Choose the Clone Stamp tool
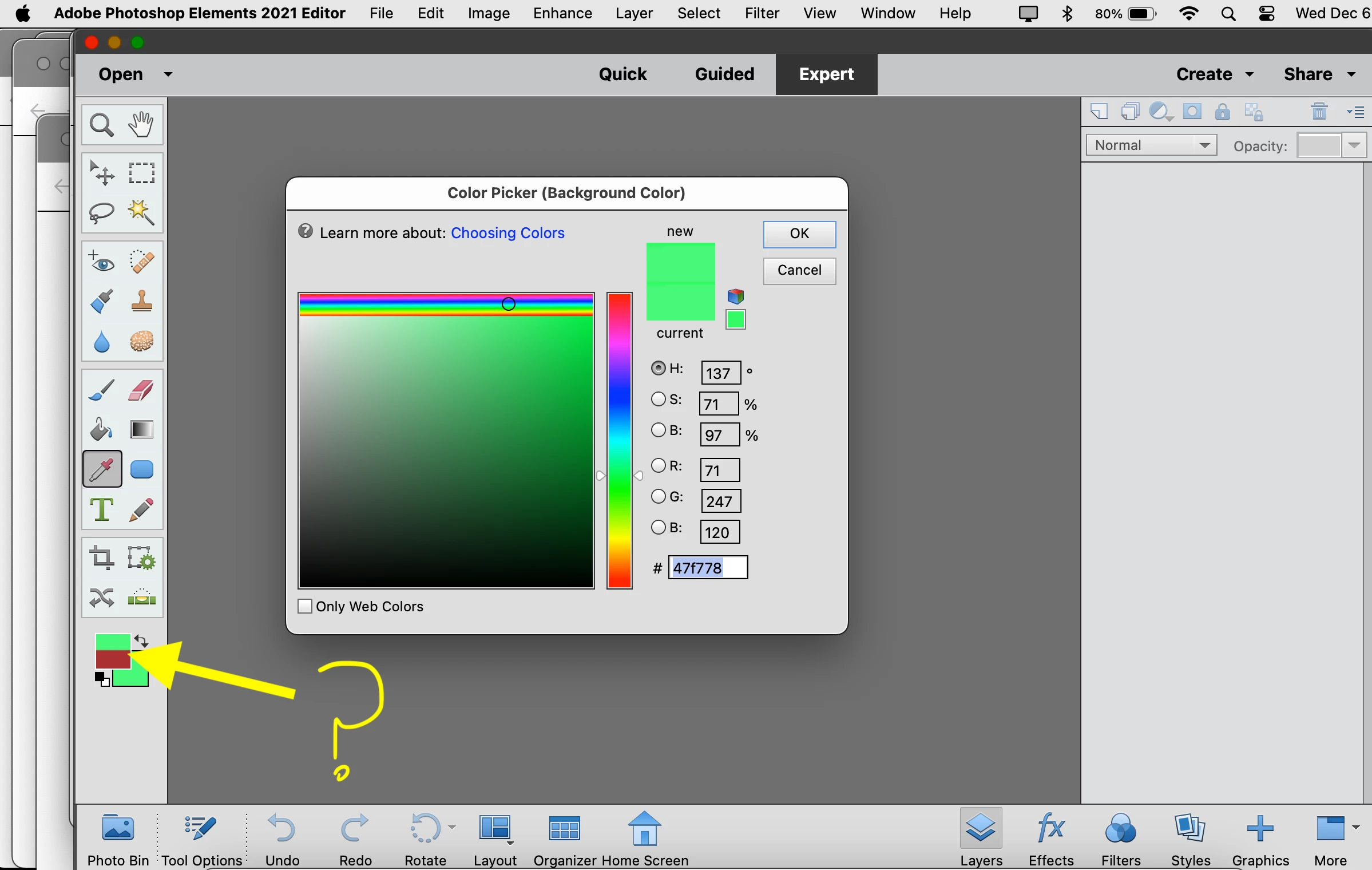The image size is (1372, 870). pyautogui.click(x=141, y=301)
